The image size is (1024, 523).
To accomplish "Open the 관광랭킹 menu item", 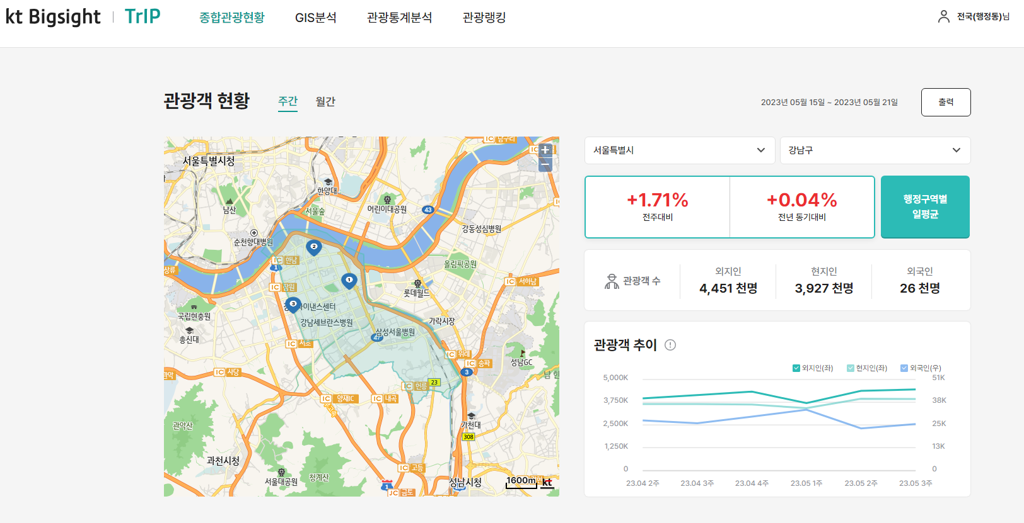I will pos(485,18).
